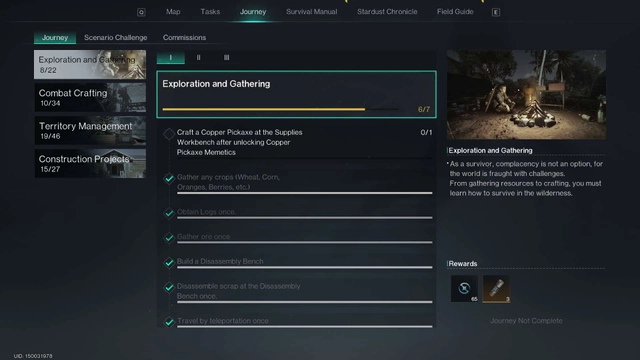This screenshot has width=640, height=360.
Task: Switch to Commissions sub-tab
Action: 184,38
